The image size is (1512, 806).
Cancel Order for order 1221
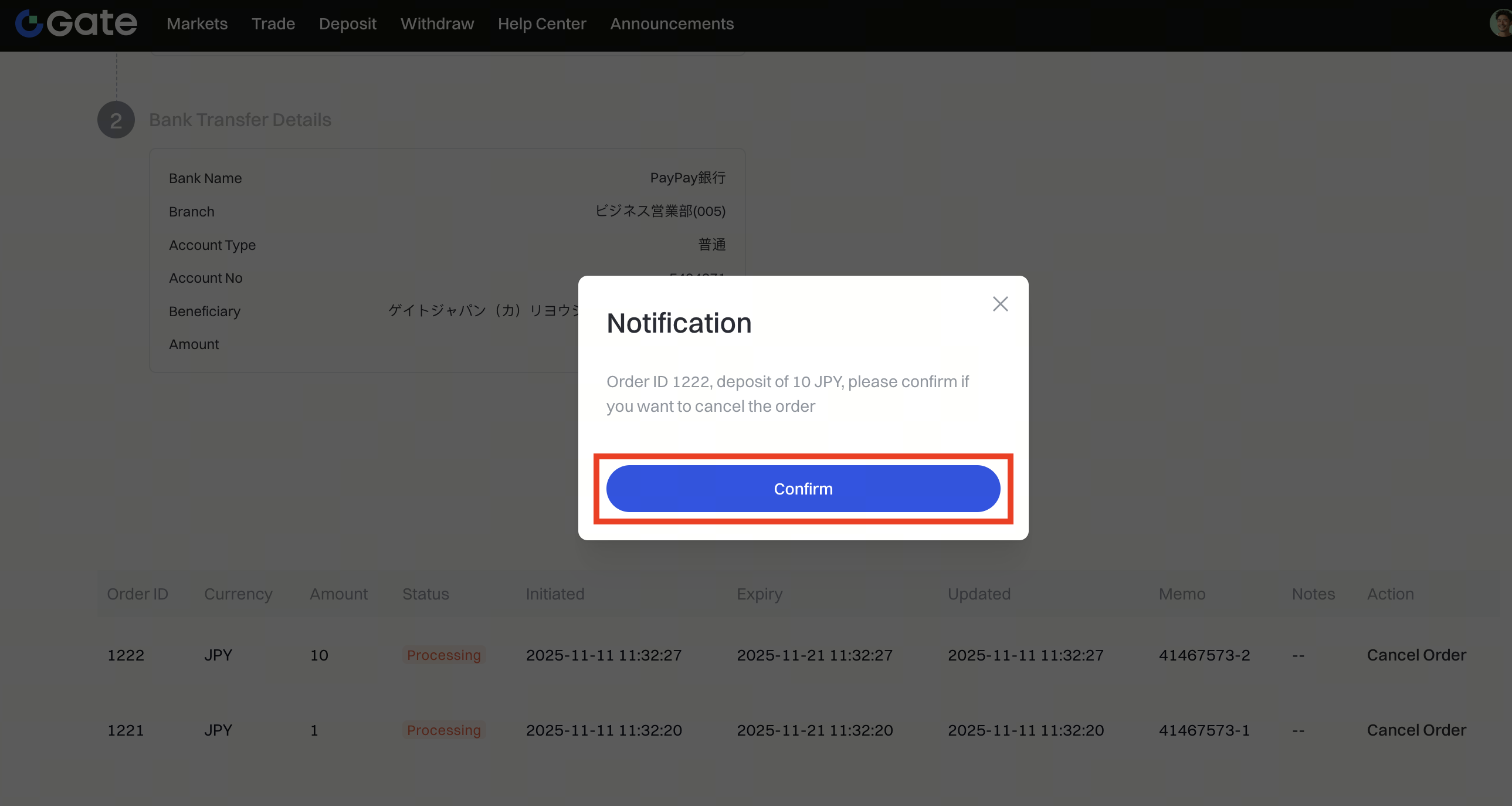coord(1416,730)
